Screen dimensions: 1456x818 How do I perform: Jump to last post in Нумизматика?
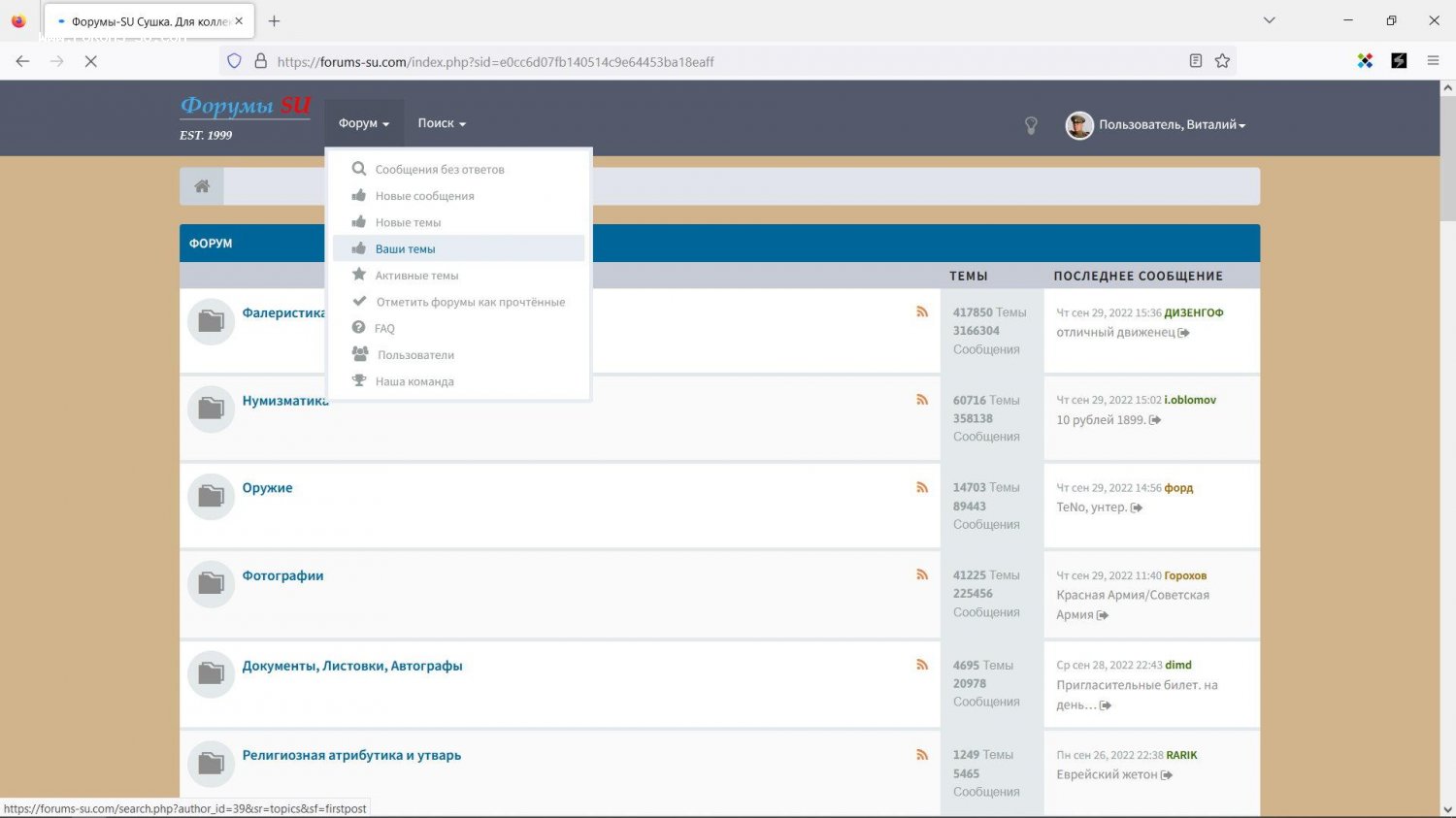point(1155,420)
